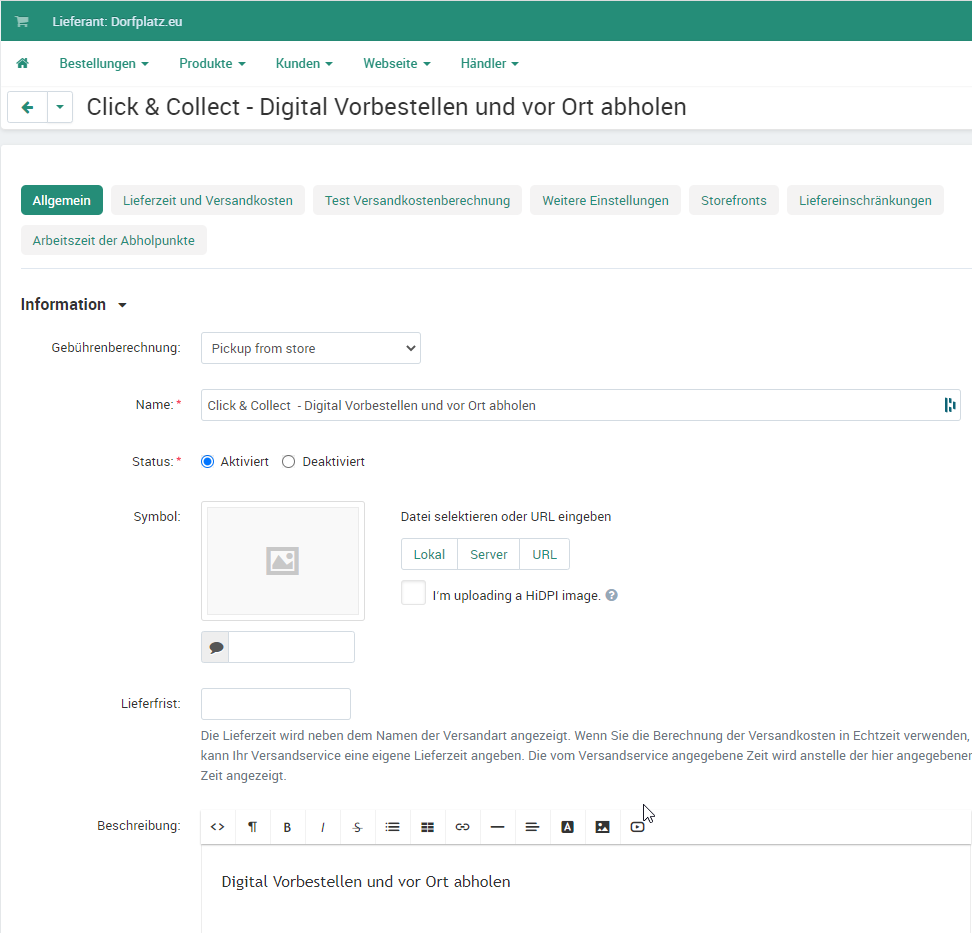The height and width of the screenshot is (933, 972).
Task: Switch to the Storefronts tab
Action: [x=734, y=200]
